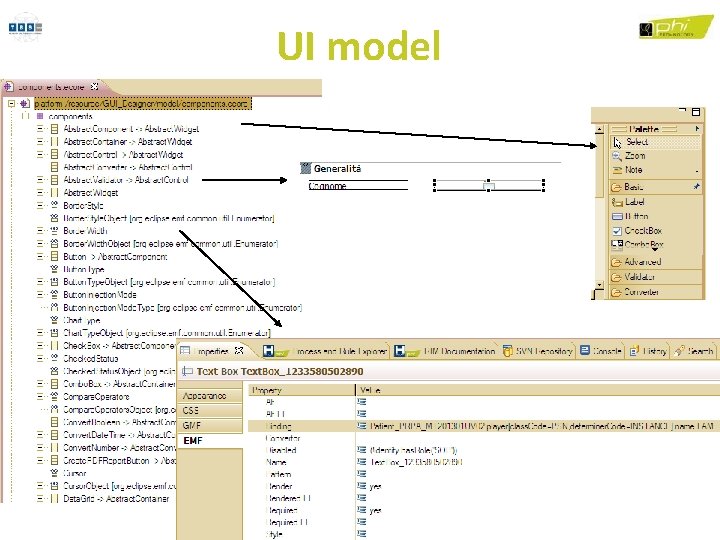Select the EMF properties category

pos(210,441)
